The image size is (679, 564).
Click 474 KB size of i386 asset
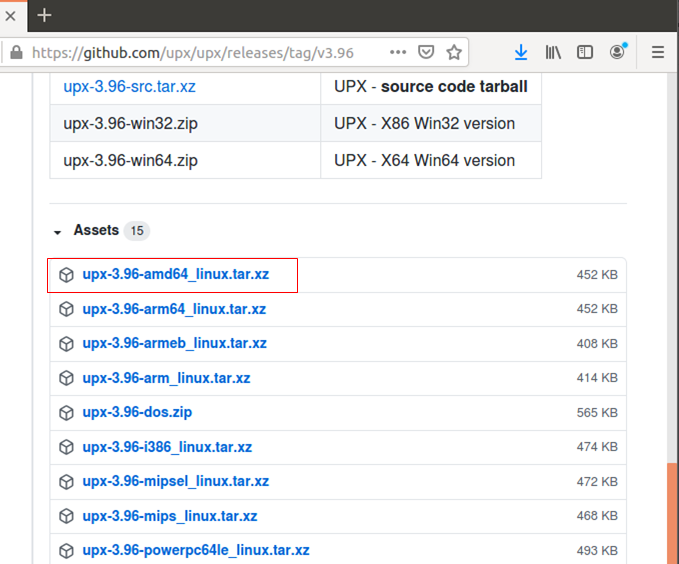597,447
